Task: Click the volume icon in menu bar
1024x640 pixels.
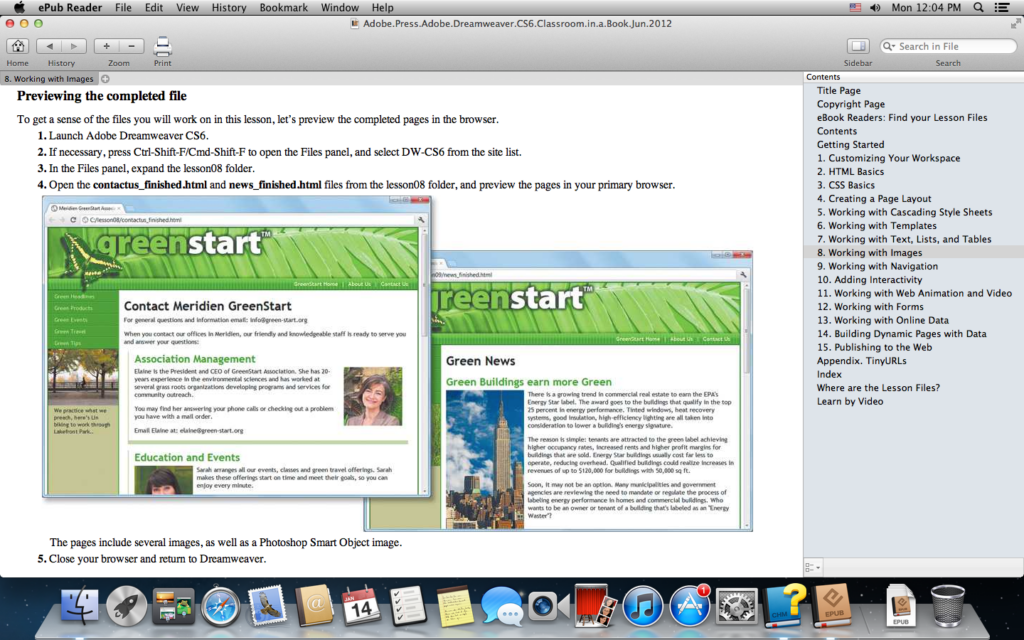Action: click(875, 8)
